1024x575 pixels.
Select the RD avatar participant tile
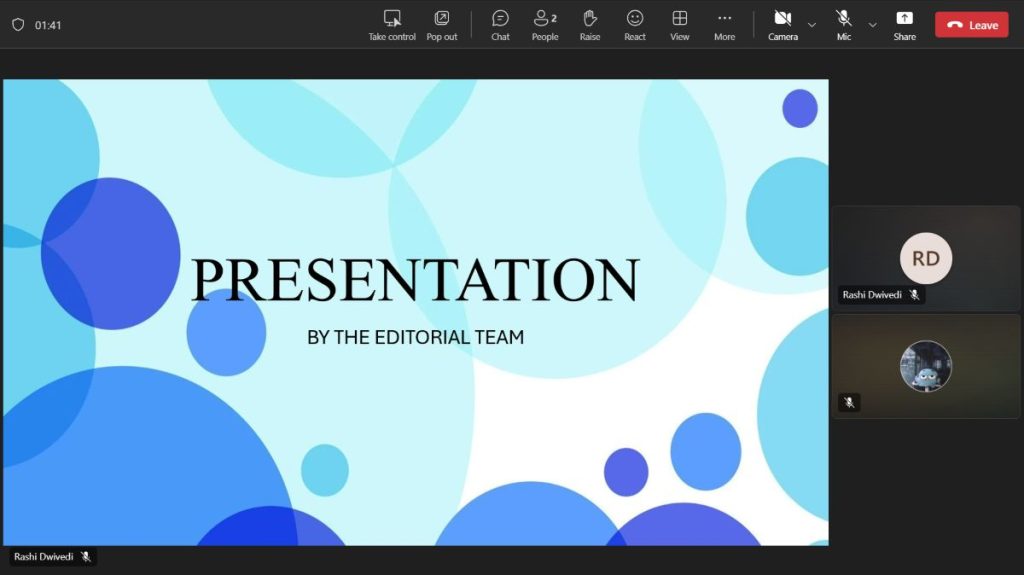pos(925,258)
